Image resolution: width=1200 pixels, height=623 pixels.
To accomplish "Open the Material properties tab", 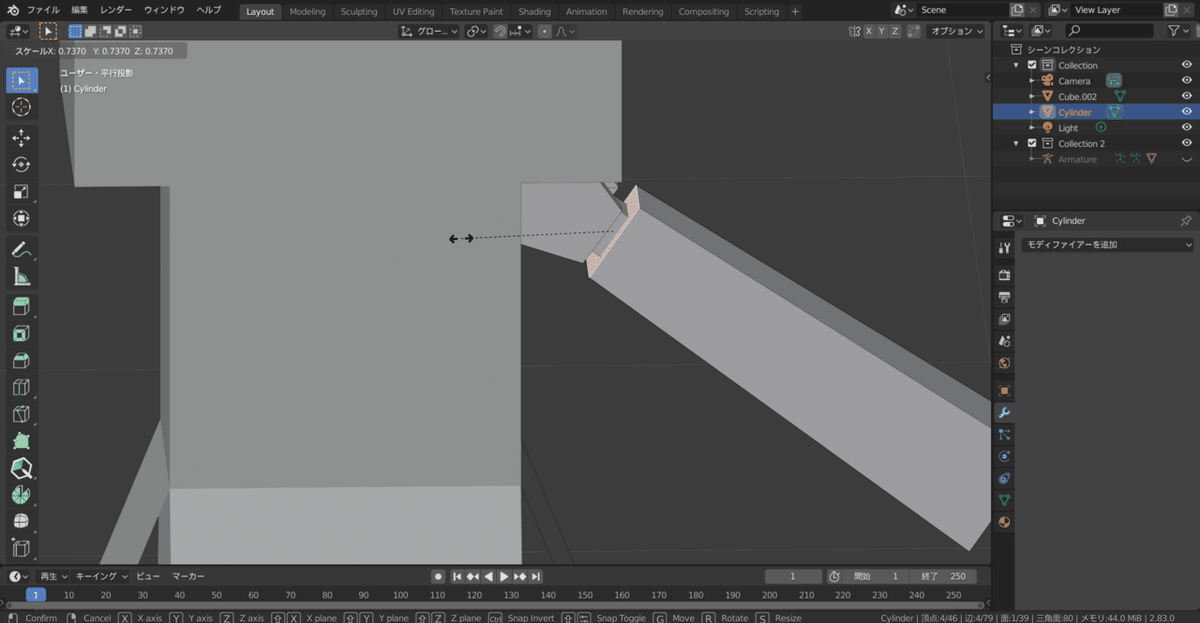I will pyautogui.click(x=1004, y=522).
